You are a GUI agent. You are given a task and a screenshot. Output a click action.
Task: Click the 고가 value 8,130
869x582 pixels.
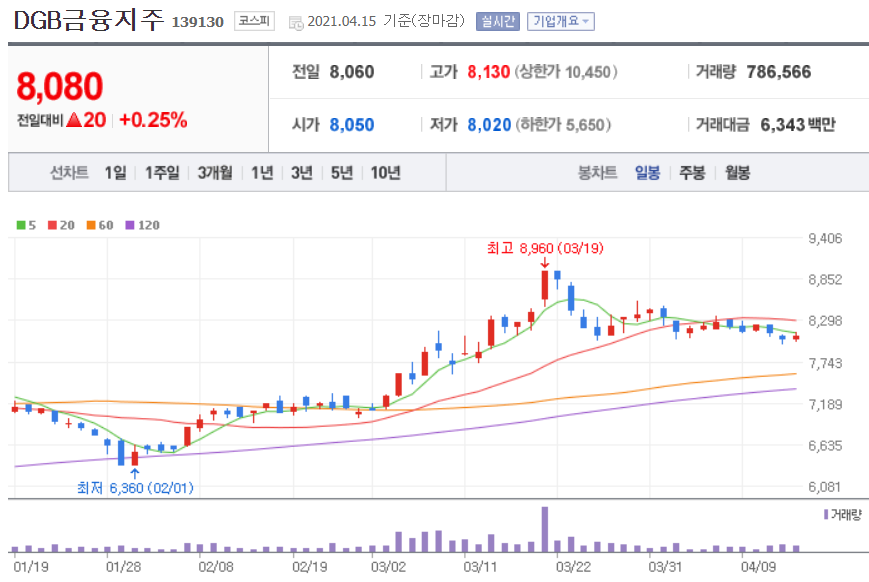click(x=488, y=72)
